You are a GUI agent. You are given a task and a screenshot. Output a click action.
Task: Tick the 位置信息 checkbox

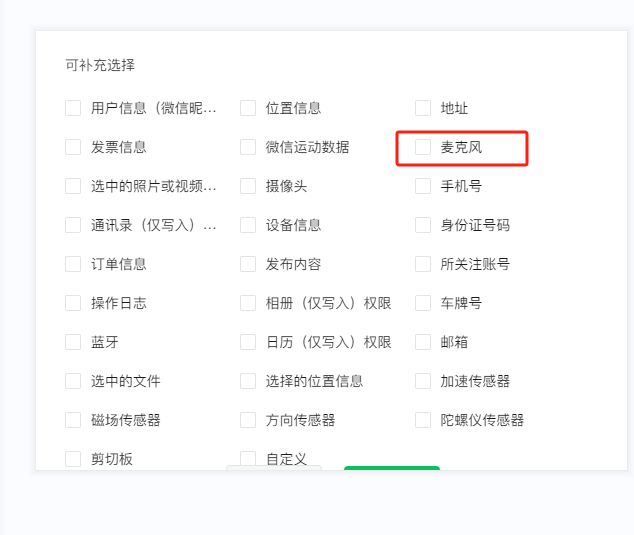[248, 108]
